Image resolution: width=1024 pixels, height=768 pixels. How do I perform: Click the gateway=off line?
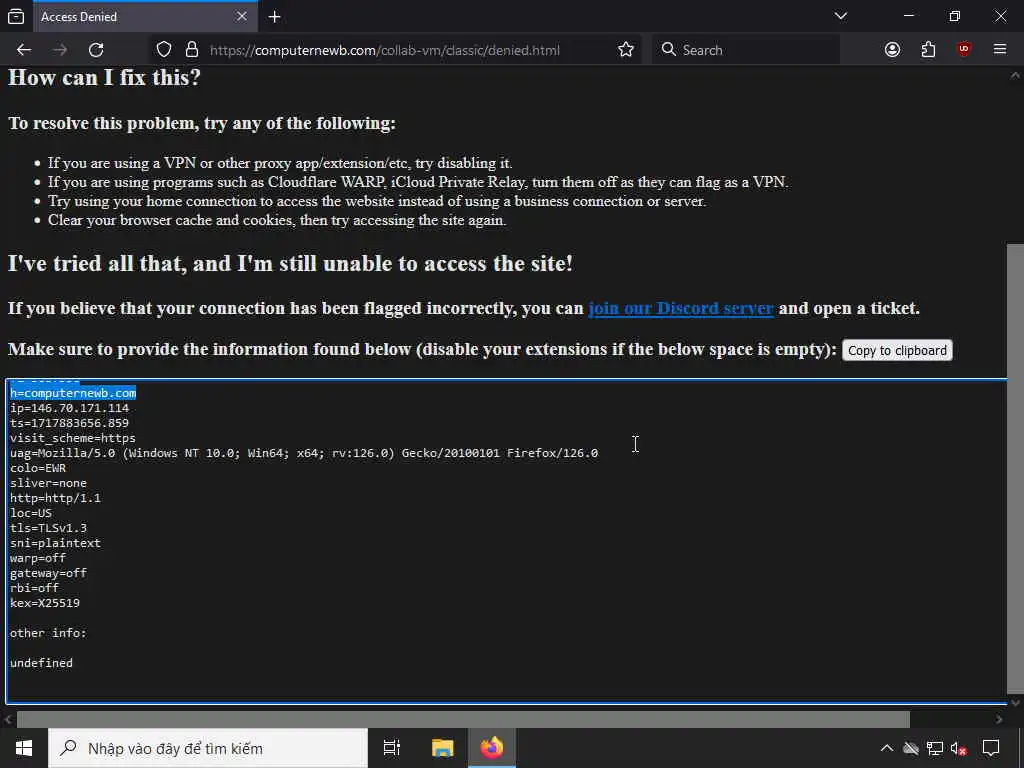(x=48, y=573)
